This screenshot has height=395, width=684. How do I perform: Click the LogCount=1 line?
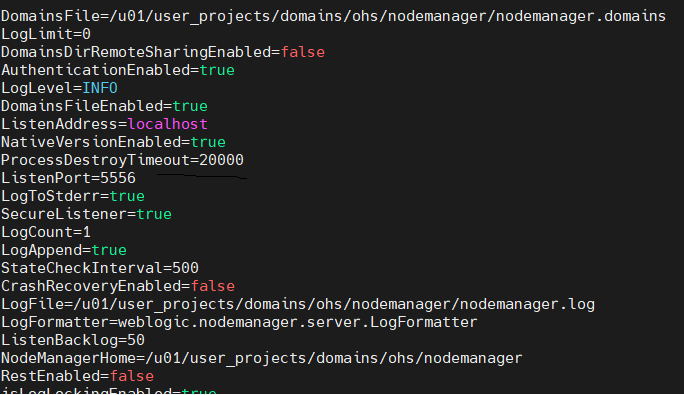pyautogui.click(x=46, y=232)
